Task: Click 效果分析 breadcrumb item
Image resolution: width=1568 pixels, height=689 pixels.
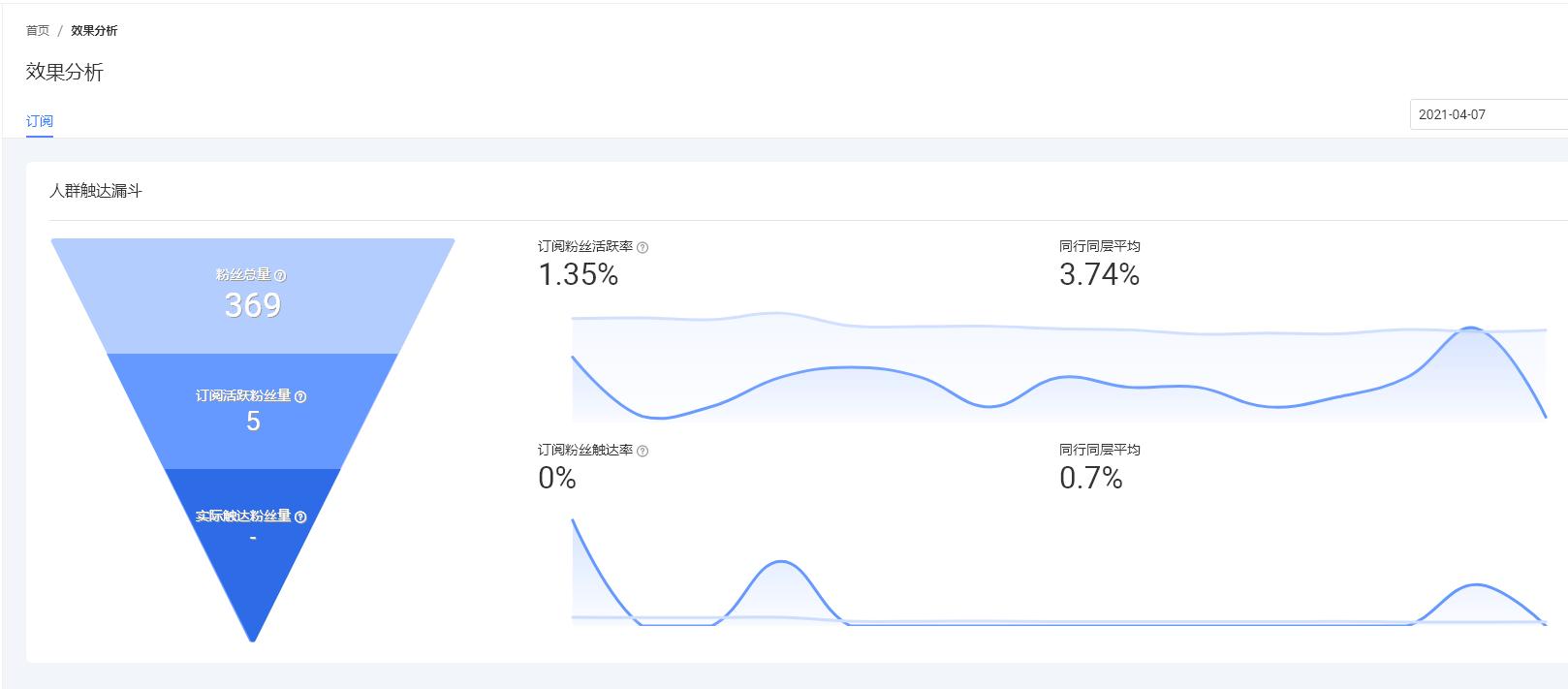Action: 94,31
